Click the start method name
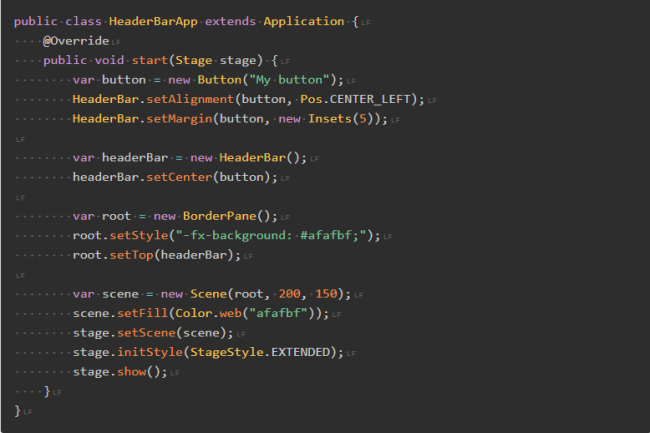Image resolution: width=650 pixels, height=433 pixels. 152,61
